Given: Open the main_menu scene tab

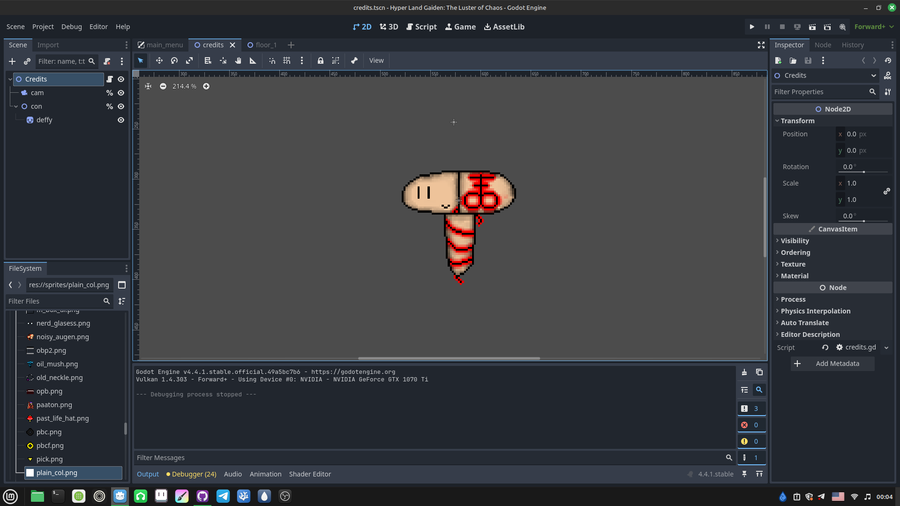Looking at the screenshot, I should 161,45.
